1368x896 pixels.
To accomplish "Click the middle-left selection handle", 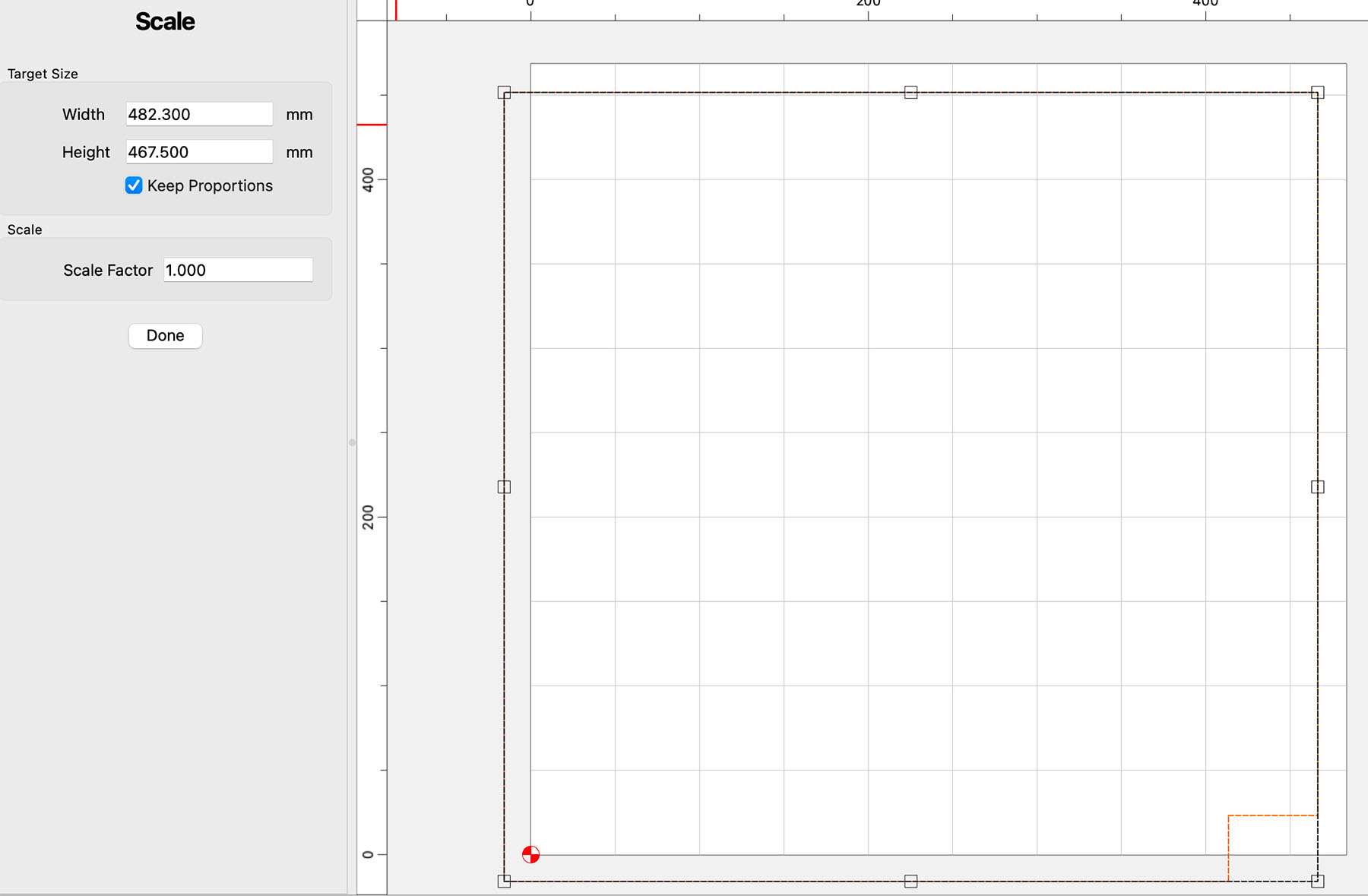I will (504, 486).
